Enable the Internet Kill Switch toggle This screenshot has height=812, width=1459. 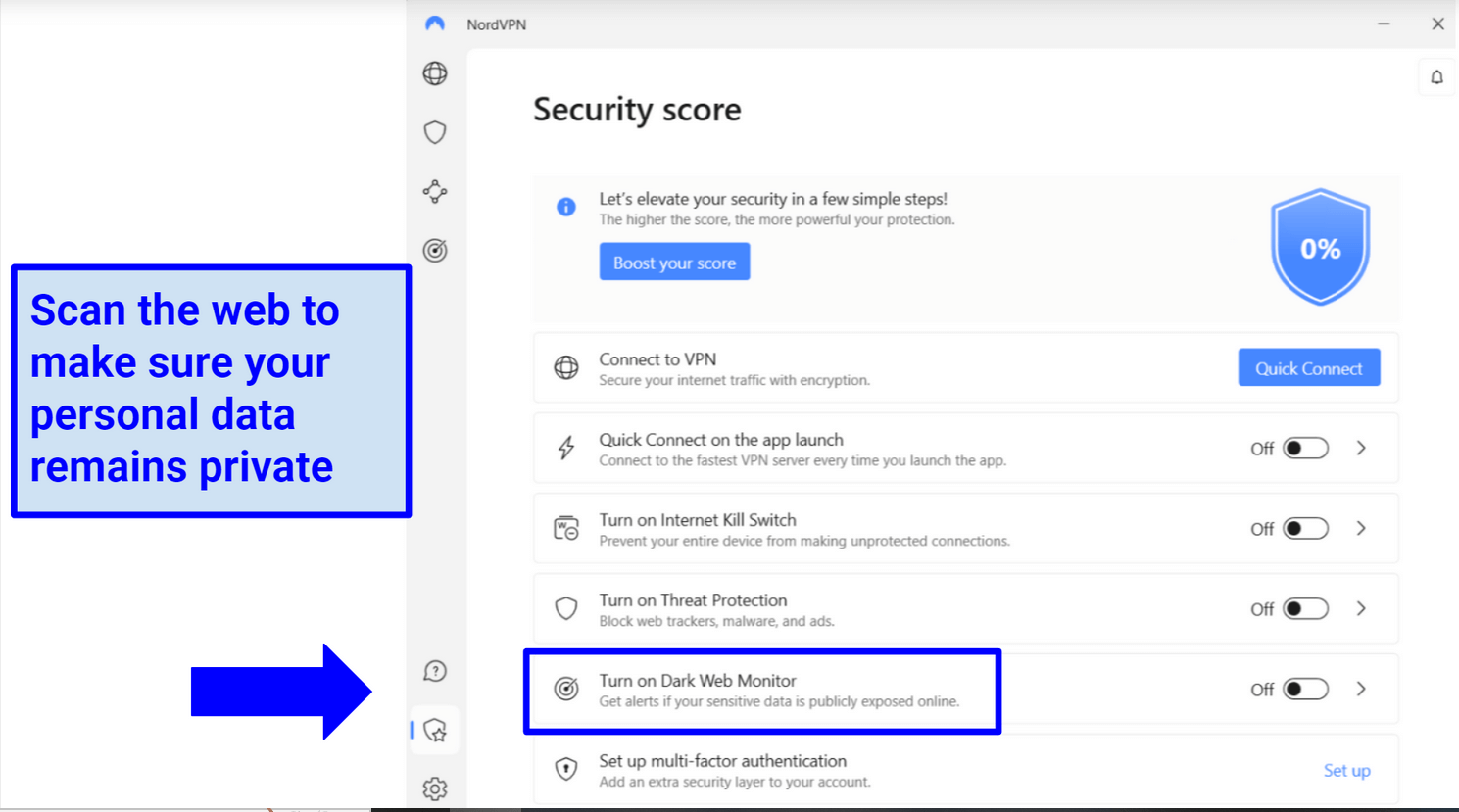point(1305,528)
